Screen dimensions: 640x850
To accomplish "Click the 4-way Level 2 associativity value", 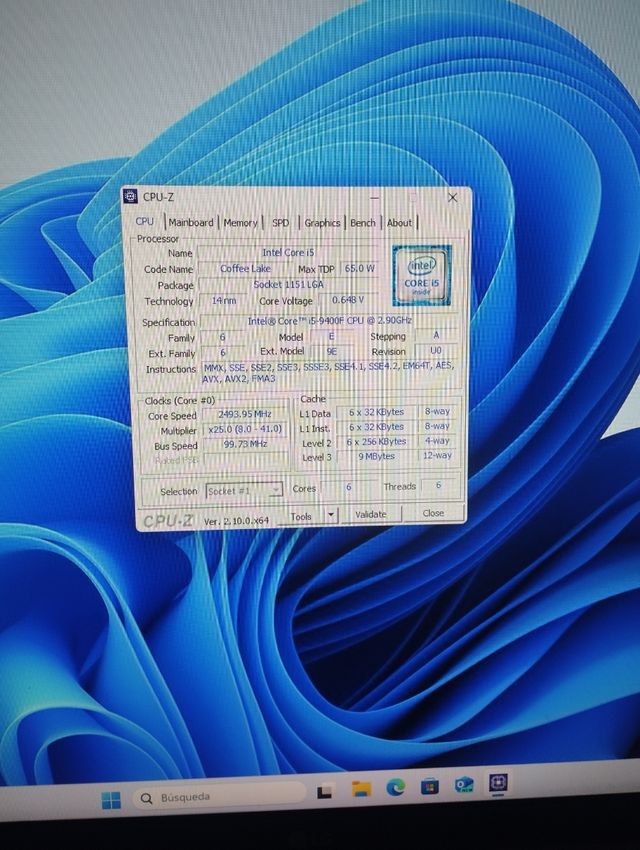I will coord(437,441).
